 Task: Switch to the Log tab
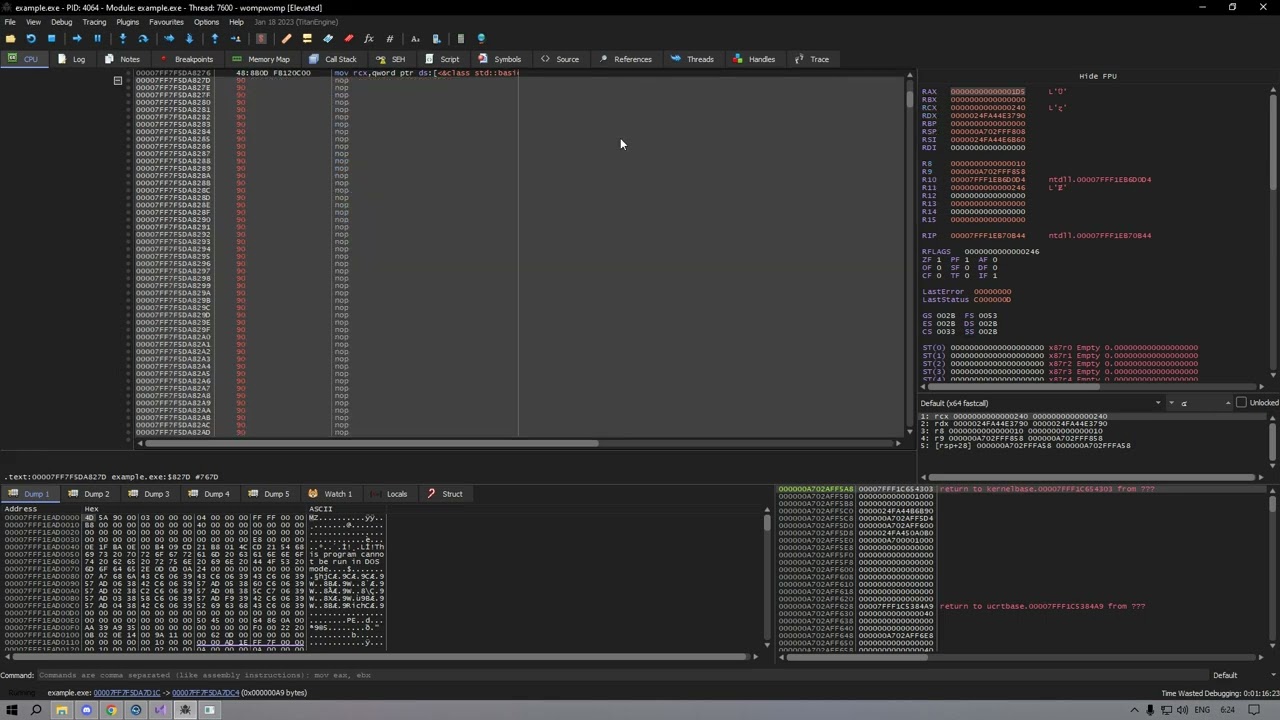pyautogui.click(x=71, y=59)
